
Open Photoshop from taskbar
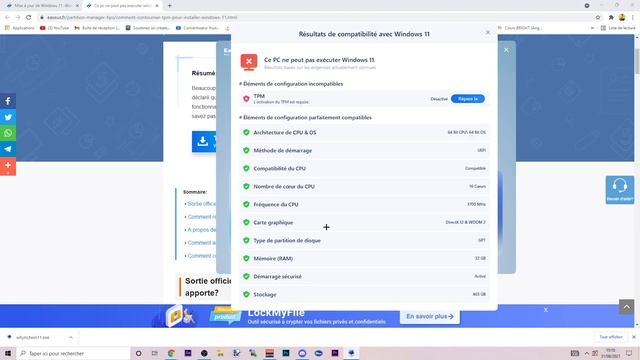(286, 353)
